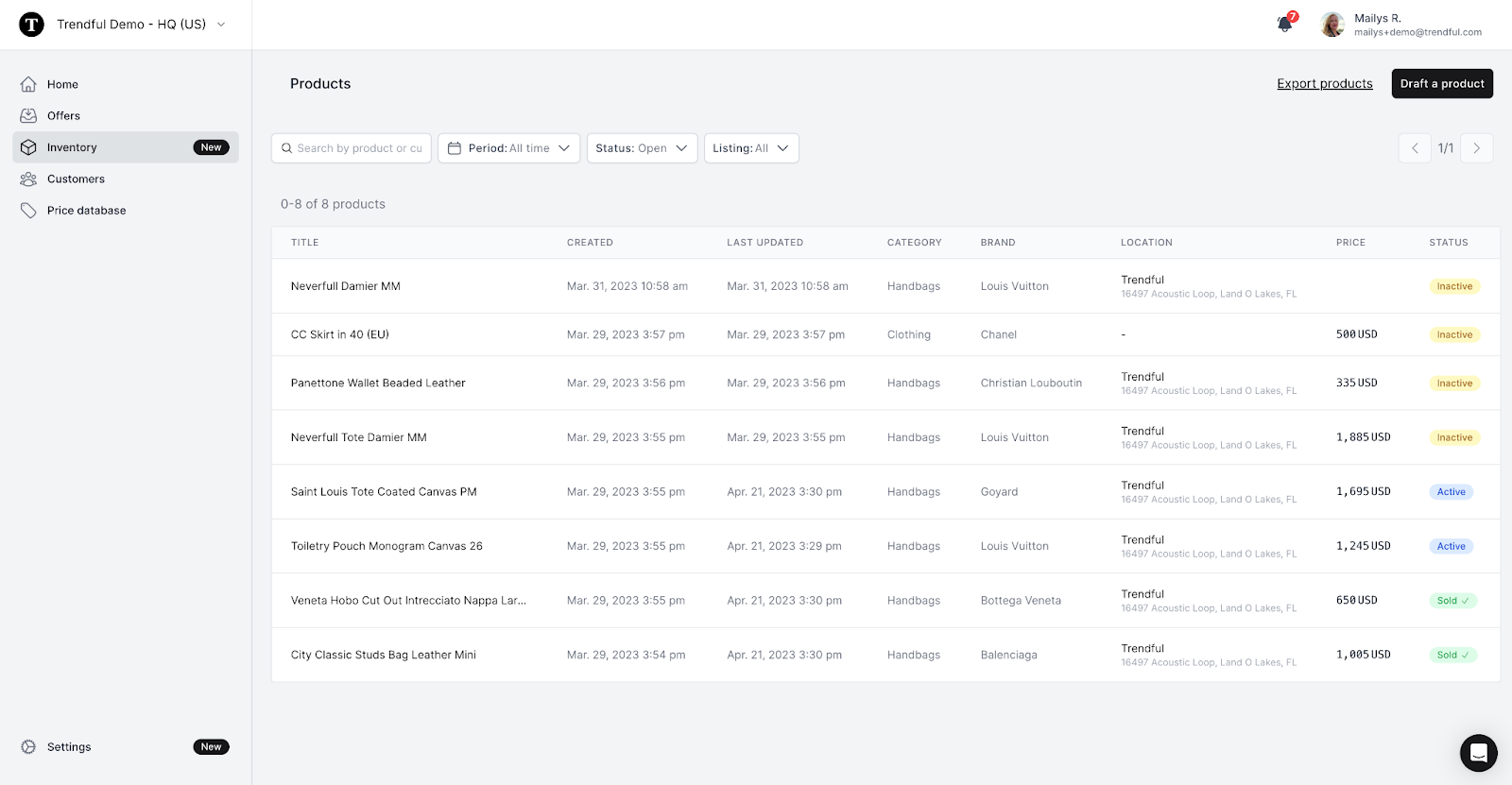Click the Offers inbox icon
This screenshot has width=1512, height=785.
pyautogui.click(x=28, y=115)
